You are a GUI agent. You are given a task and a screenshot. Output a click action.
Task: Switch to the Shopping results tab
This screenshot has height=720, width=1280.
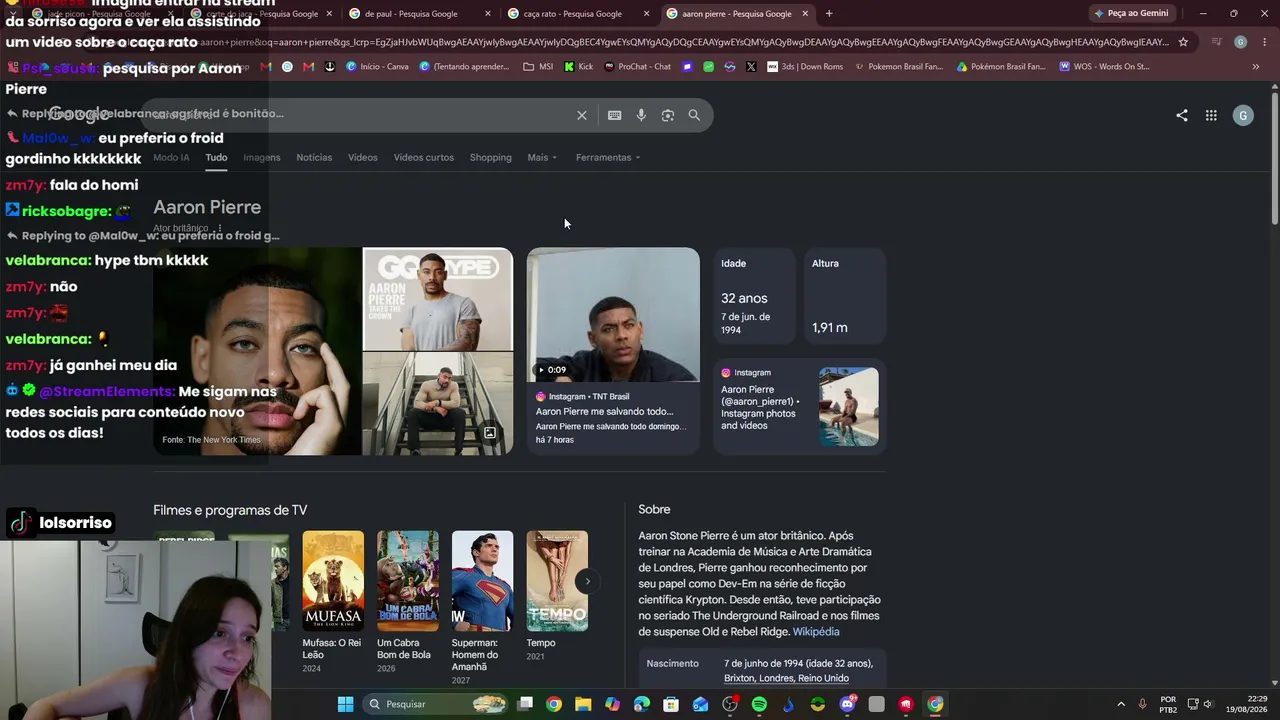(491, 157)
